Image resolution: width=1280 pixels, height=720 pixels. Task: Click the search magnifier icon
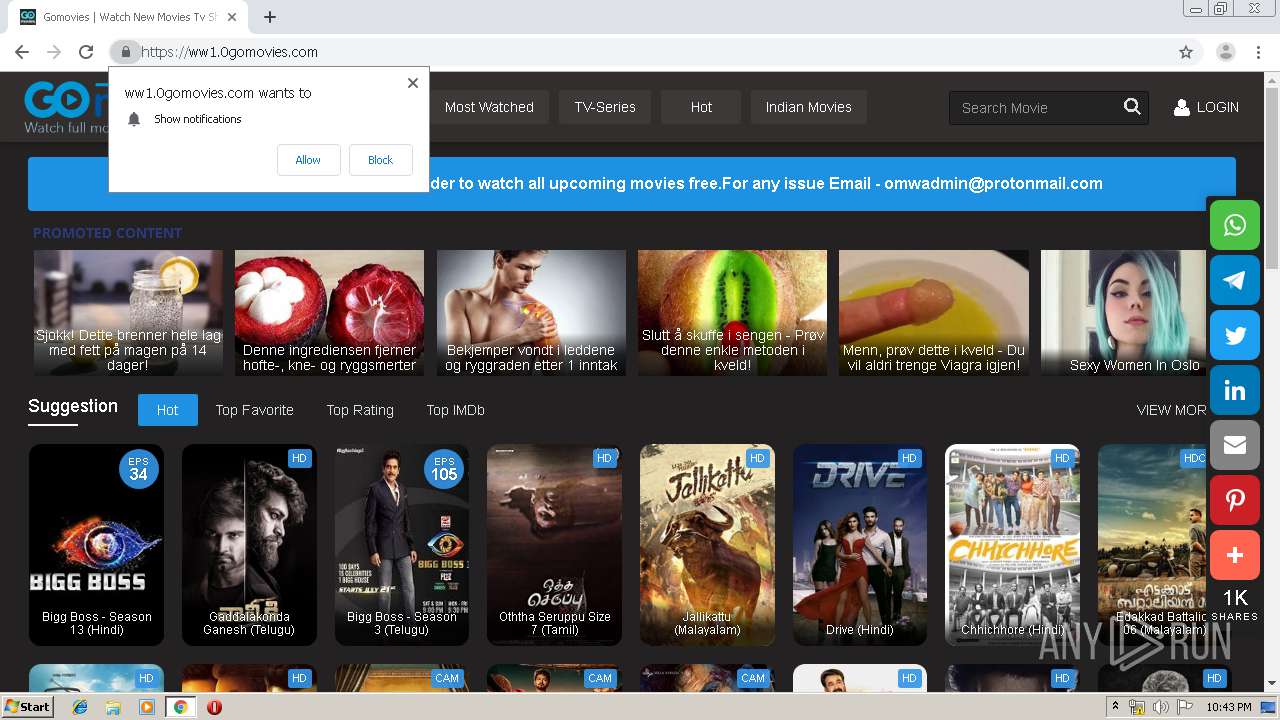point(1132,107)
